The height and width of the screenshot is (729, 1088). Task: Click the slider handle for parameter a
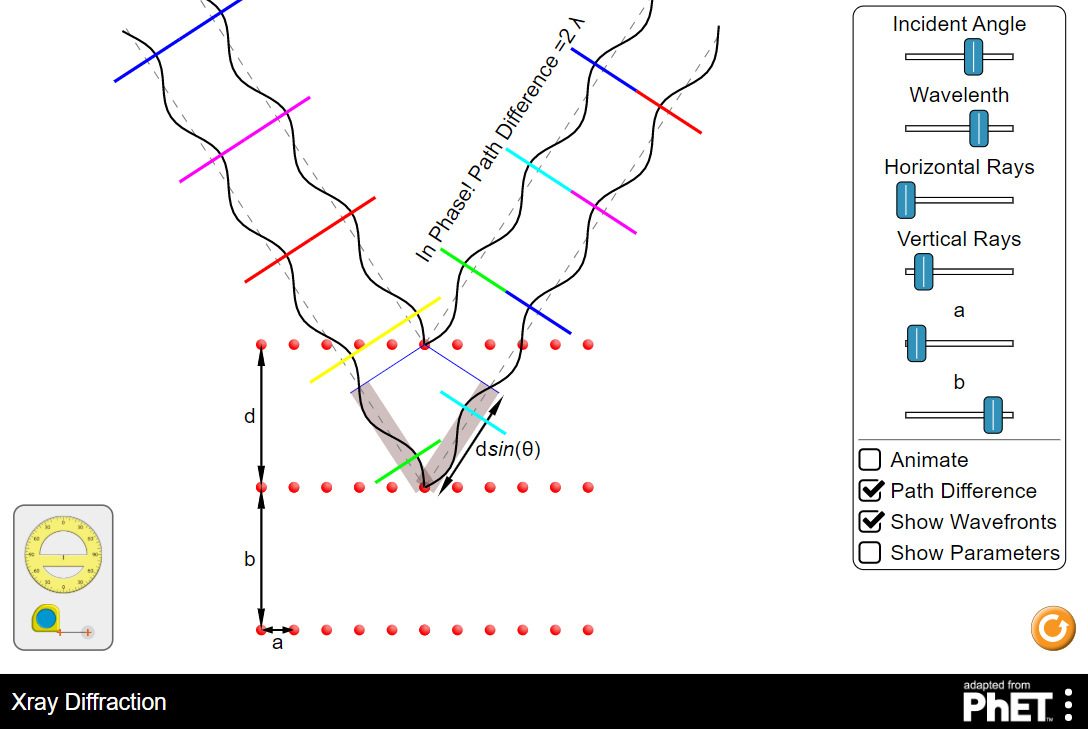917,343
